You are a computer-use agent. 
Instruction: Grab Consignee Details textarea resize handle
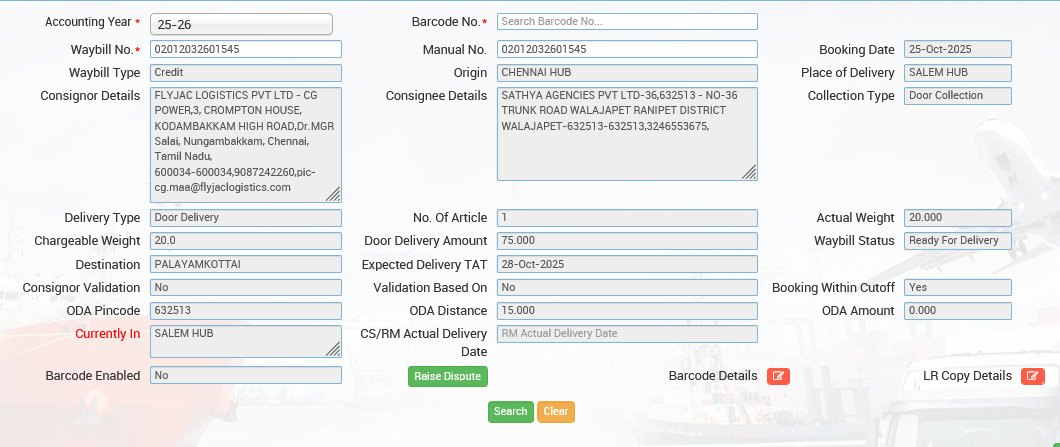pyautogui.click(x=748, y=172)
